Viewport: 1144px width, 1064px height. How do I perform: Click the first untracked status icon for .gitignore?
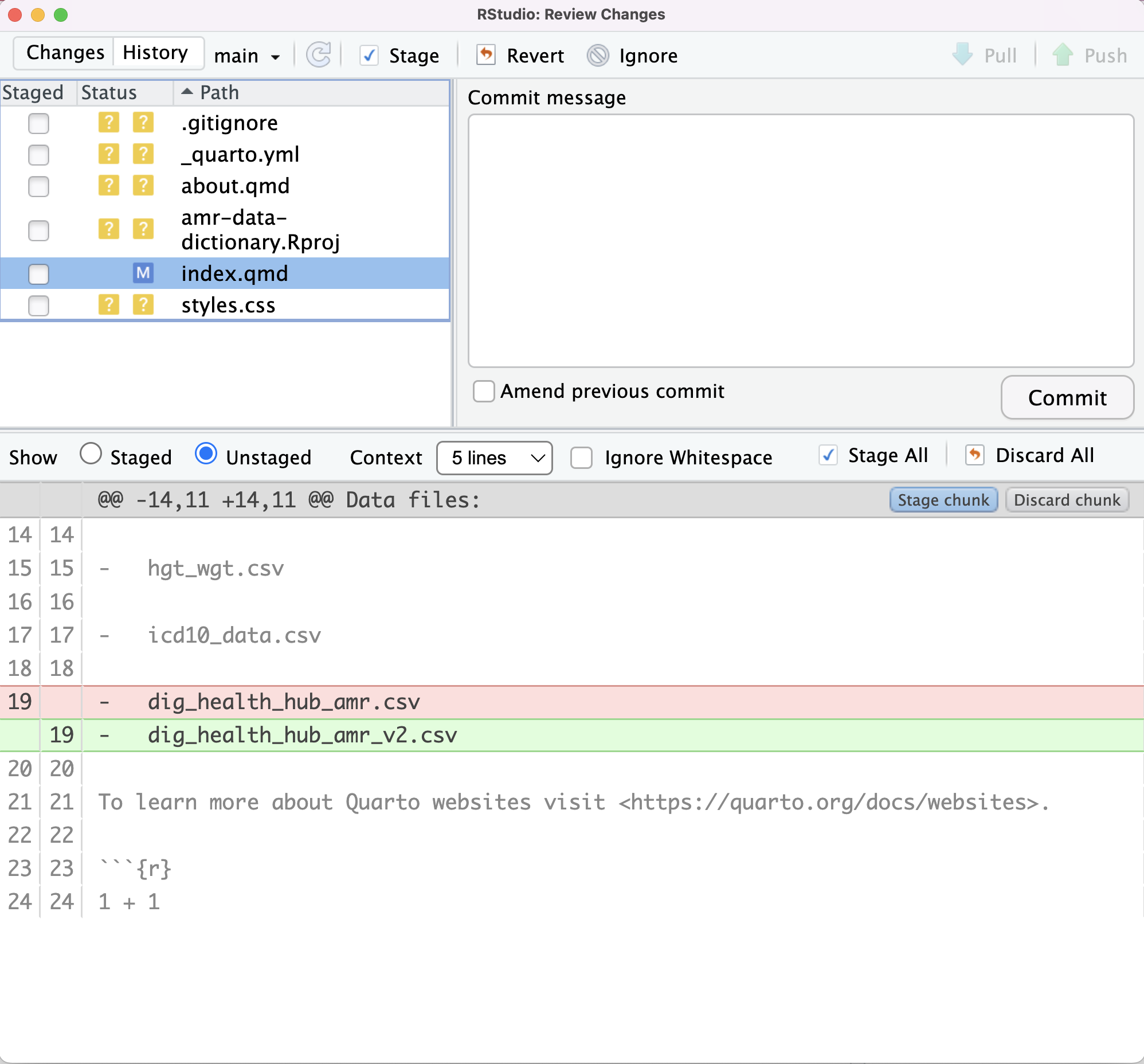pyautogui.click(x=109, y=123)
